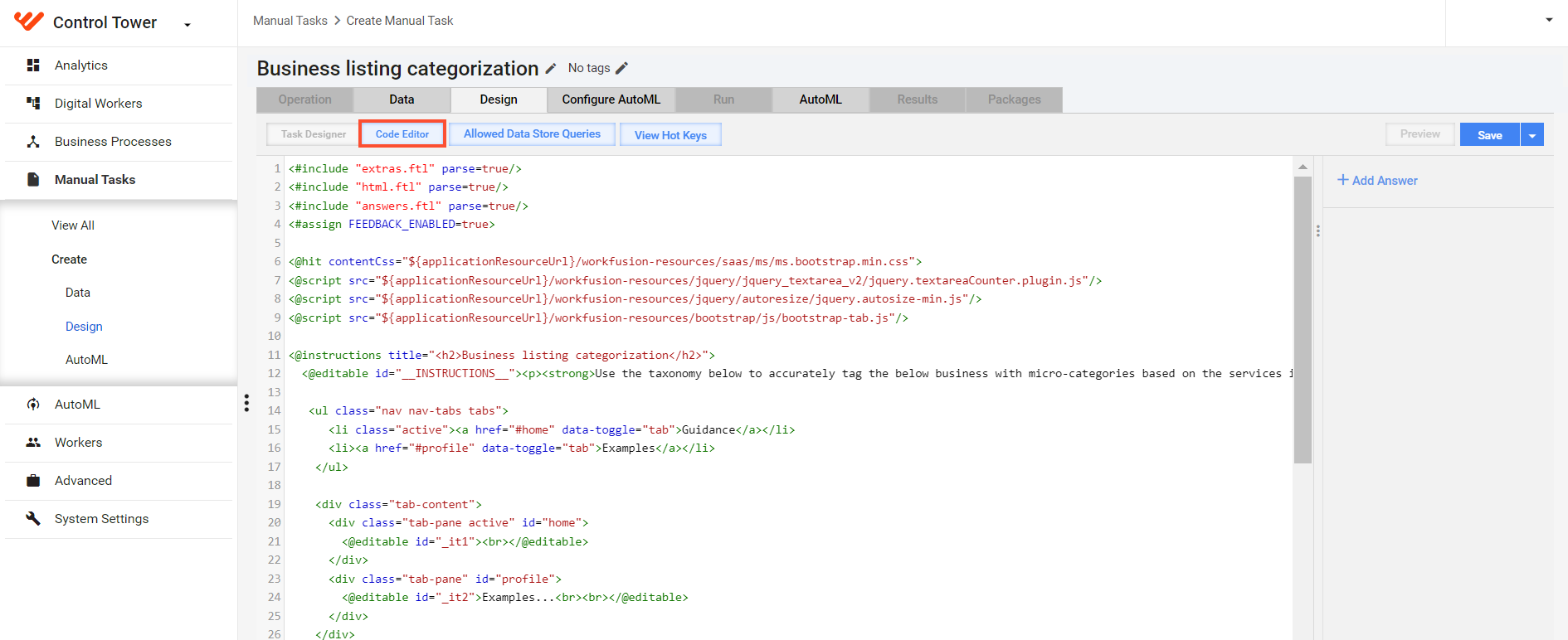1568x640 pixels.
Task: Click line number 19 in gutter
Action: click(x=274, y=504)
